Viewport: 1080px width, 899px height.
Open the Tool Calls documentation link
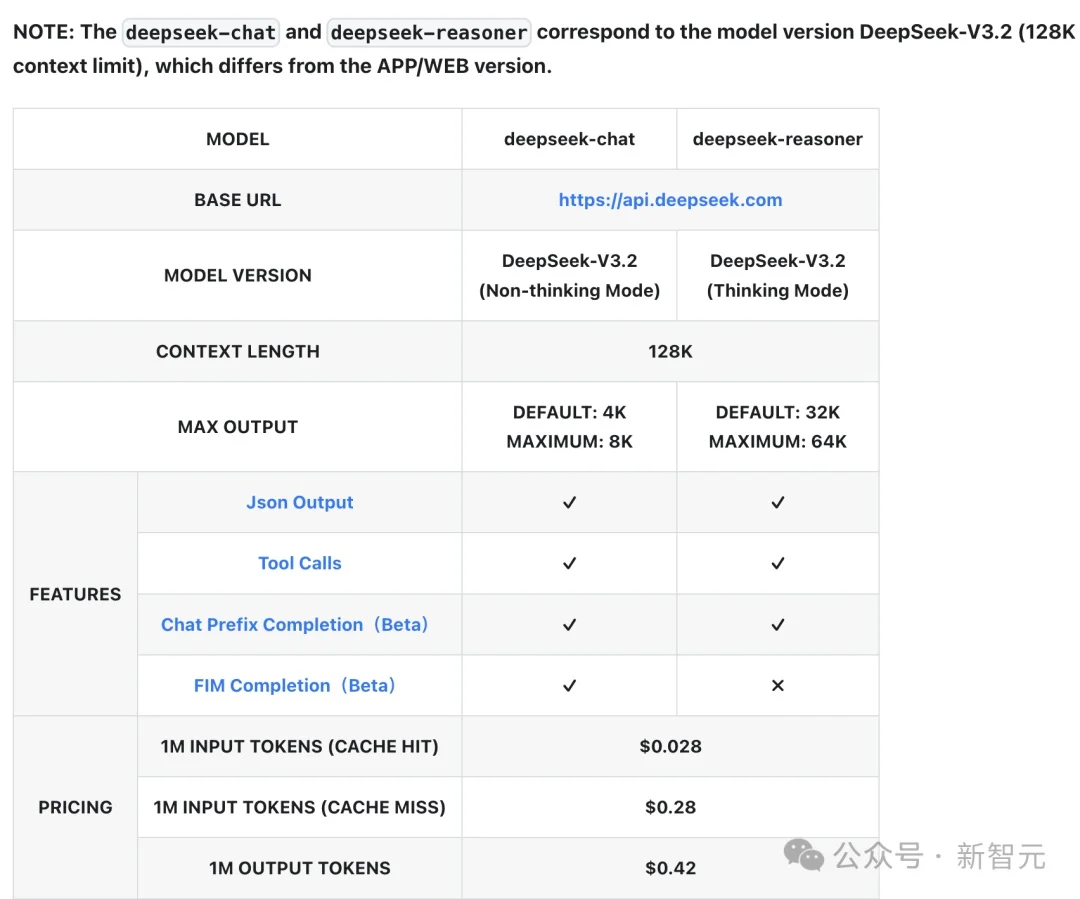tap(299, 563)
